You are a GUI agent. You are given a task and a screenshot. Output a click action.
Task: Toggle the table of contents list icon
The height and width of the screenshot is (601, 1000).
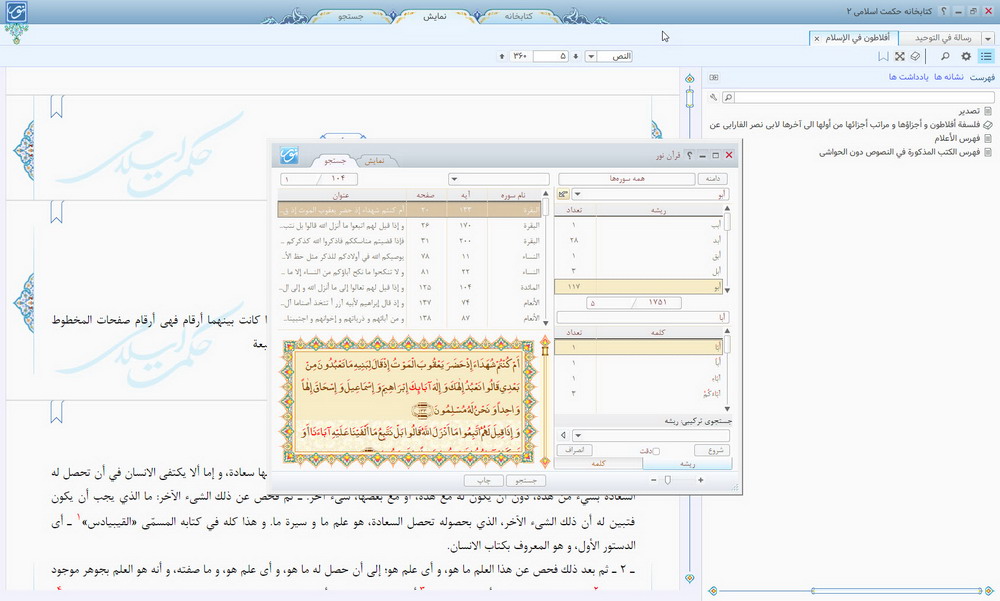986,56
